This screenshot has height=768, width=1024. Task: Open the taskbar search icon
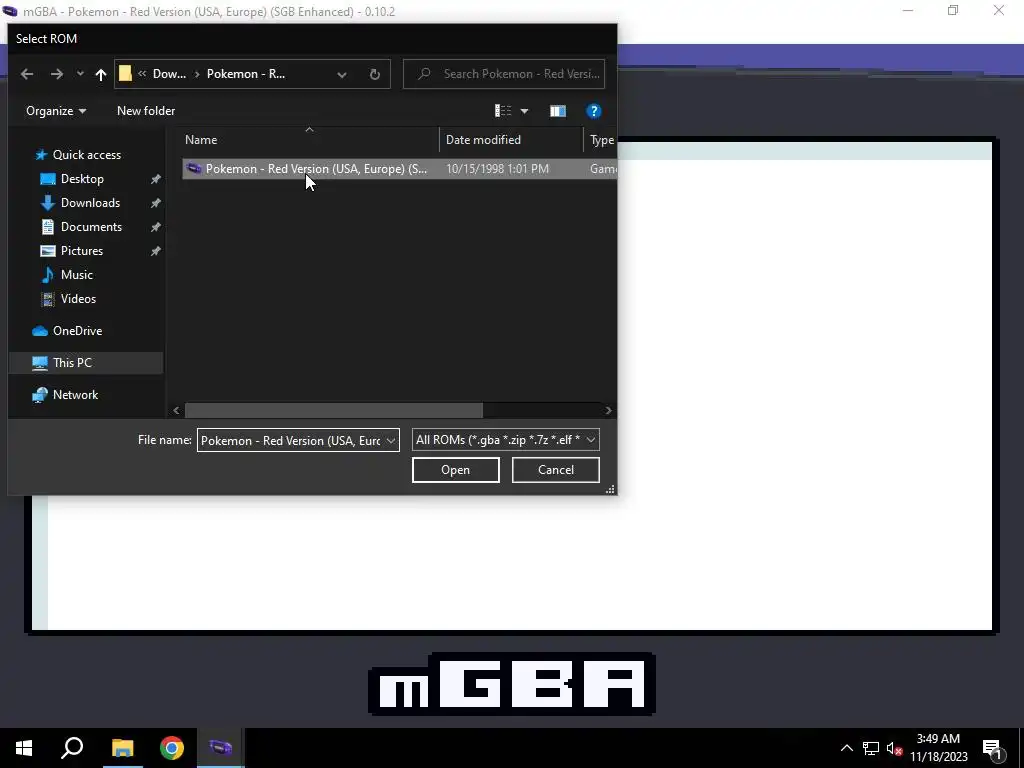[72, 748]
